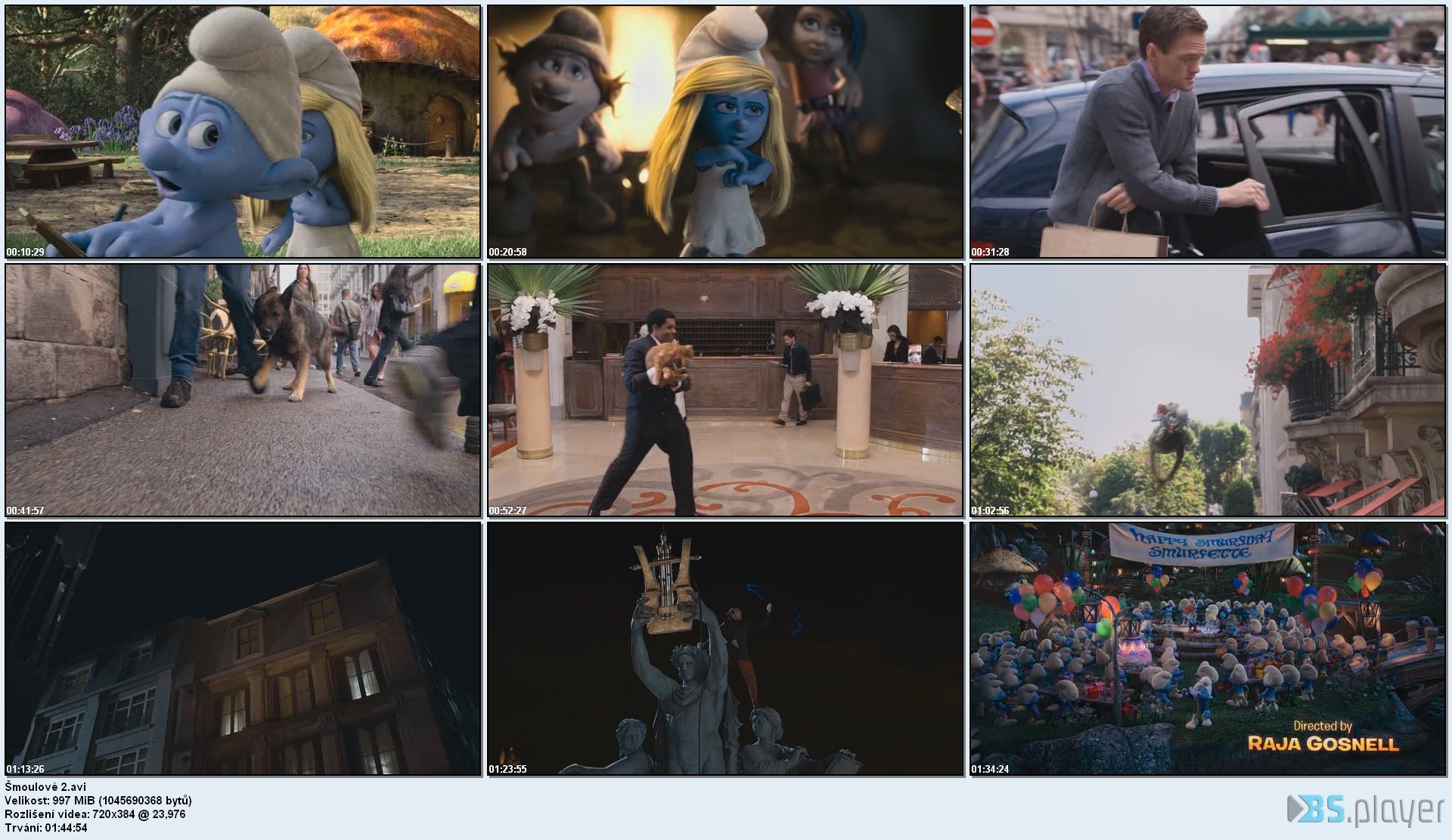Click the 00:52:27 timestamp label

[507, 510]
